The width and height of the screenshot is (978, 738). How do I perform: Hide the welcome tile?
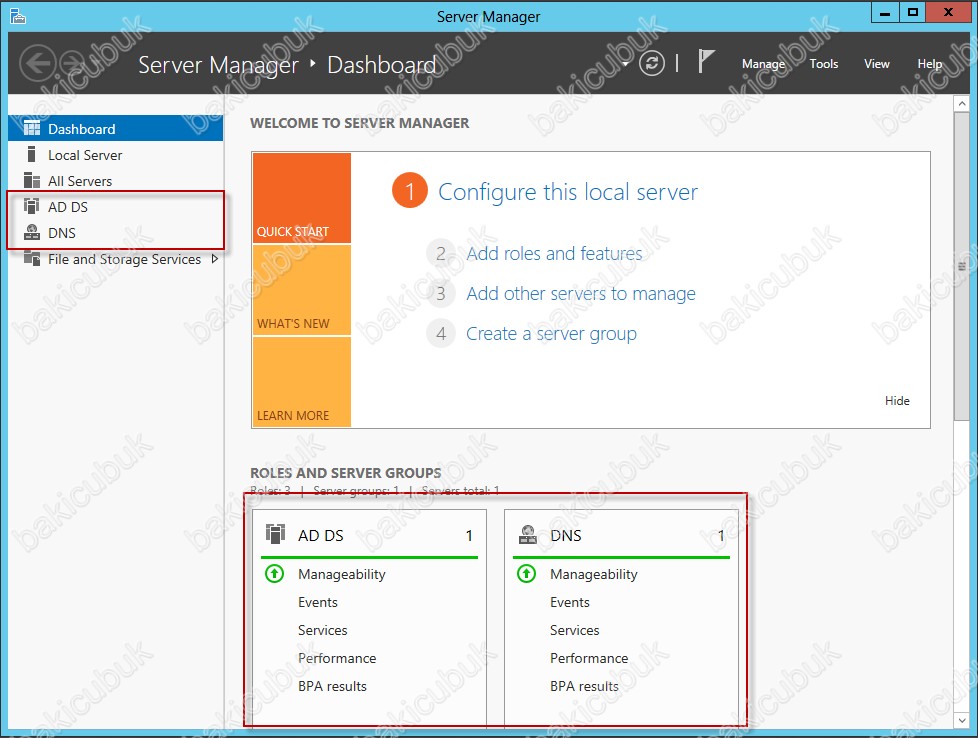[897, 401]
